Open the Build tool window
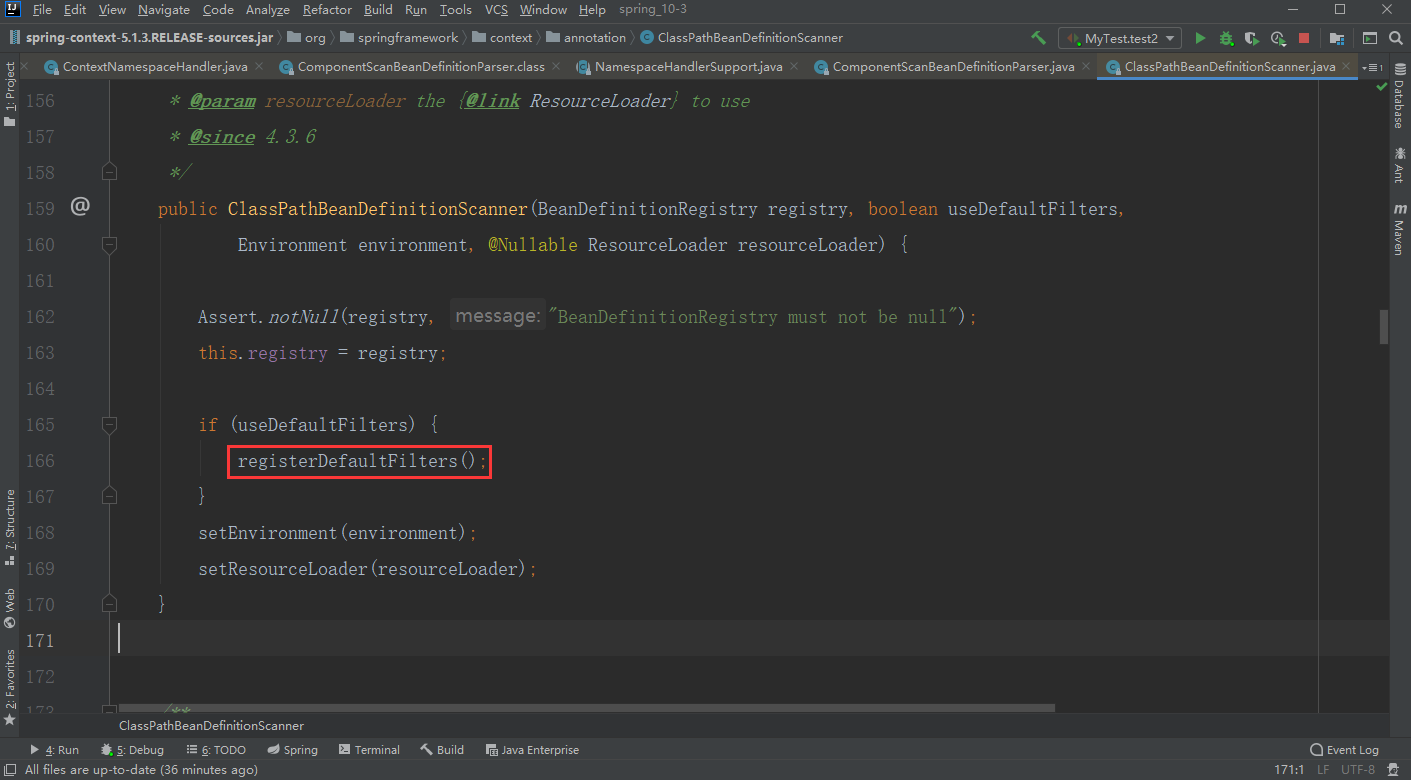This screenshot has height=780, width=1411. [x=442, y=750]
